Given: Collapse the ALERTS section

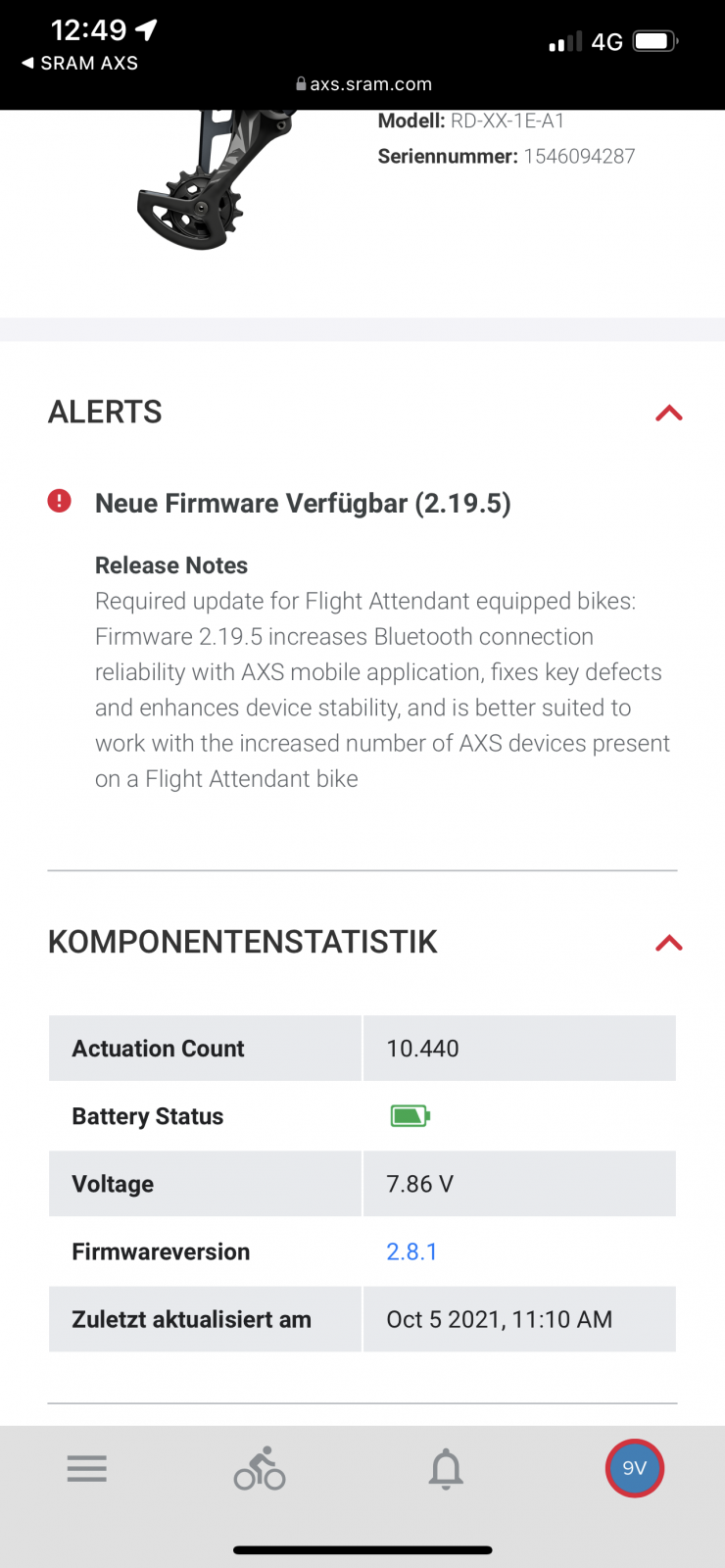Looking at the screenshot, I should point(669,413).
